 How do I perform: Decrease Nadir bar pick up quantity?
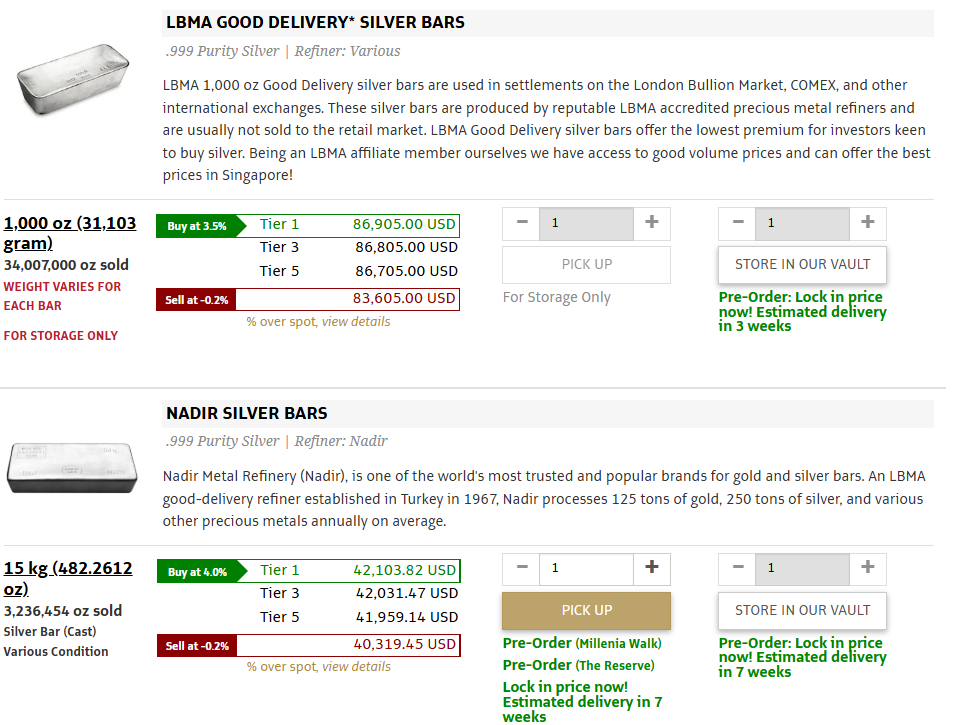pyautogui.click(x=522, y=568)
